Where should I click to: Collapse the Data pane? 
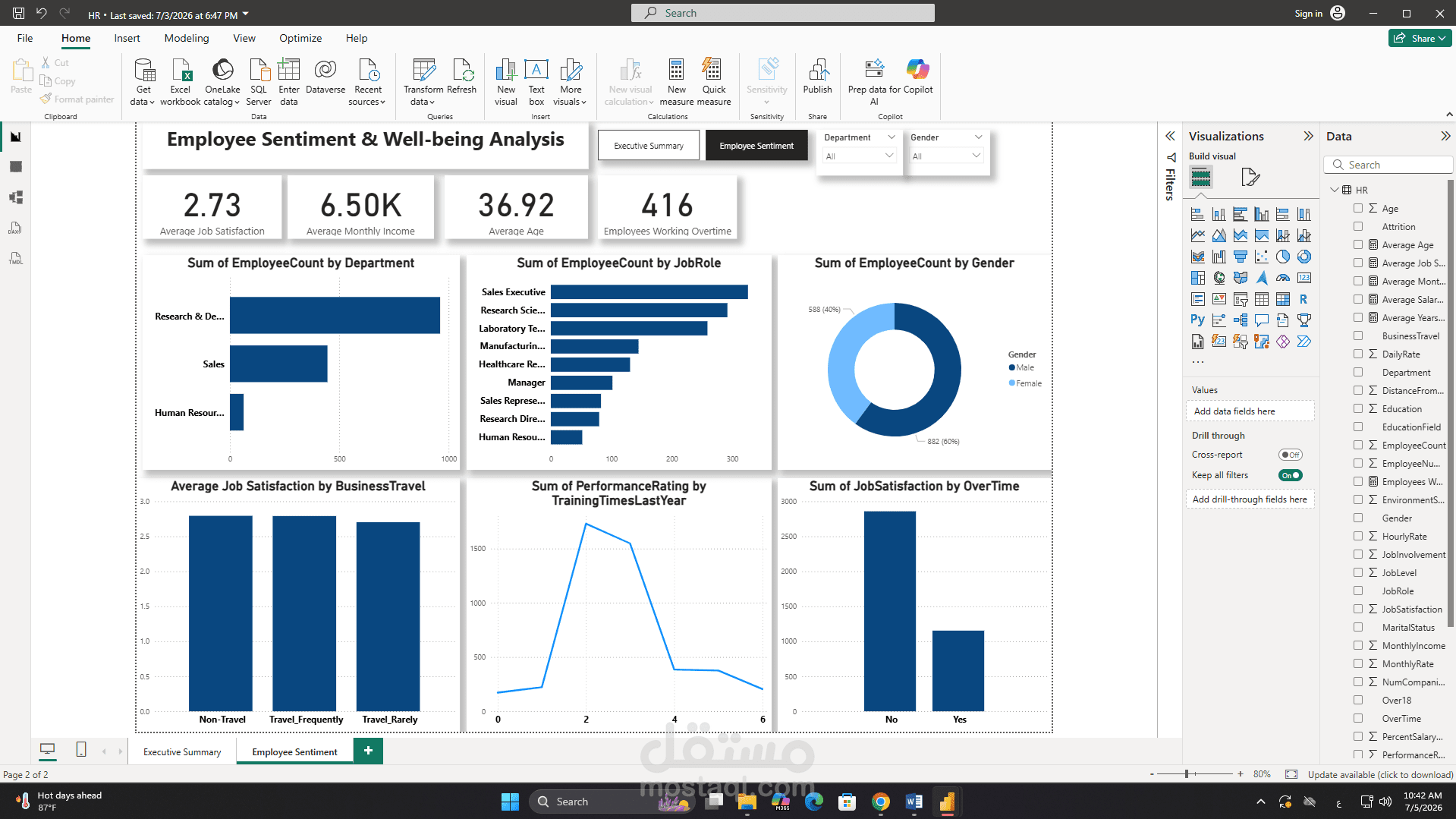pyautogui.click(x=1445, y=136)
